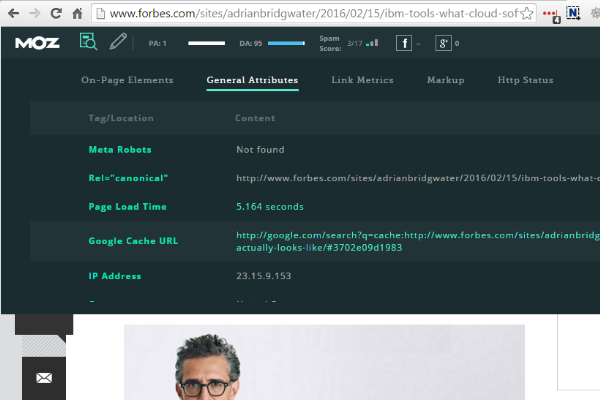Open the Http Status tab

(x=525, y=80)
